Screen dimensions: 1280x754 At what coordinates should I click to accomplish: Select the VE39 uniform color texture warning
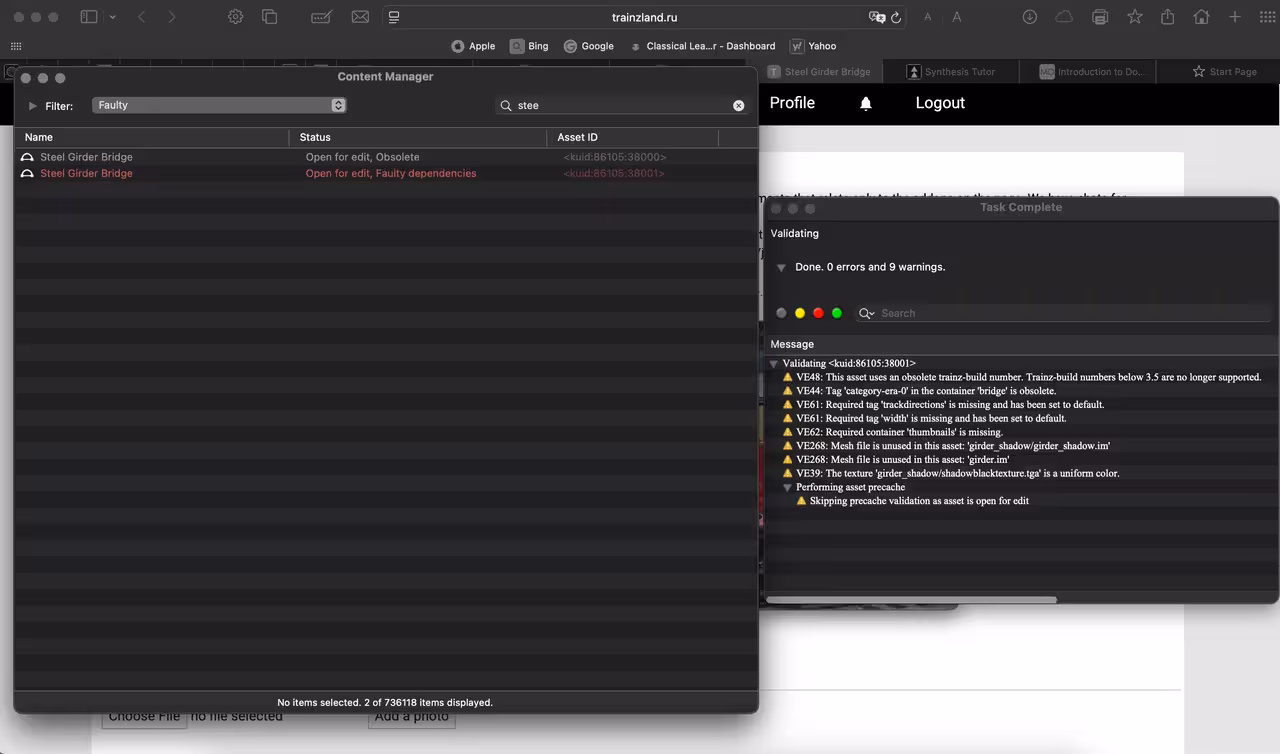[1022, 473]
